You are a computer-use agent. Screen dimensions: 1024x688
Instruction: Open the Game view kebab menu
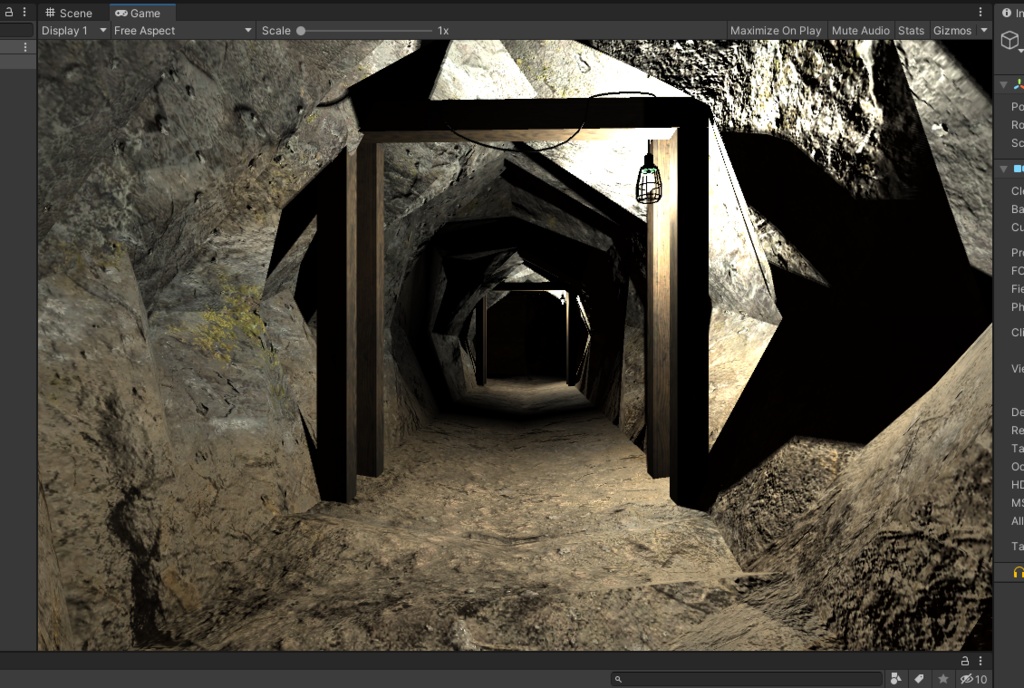coord(980,13)
